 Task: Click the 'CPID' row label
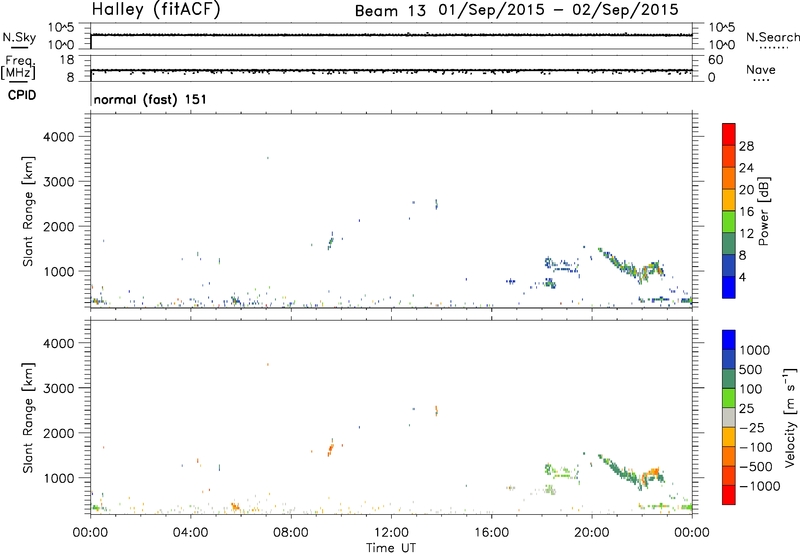pyautogui.click(x=21, y=95)
